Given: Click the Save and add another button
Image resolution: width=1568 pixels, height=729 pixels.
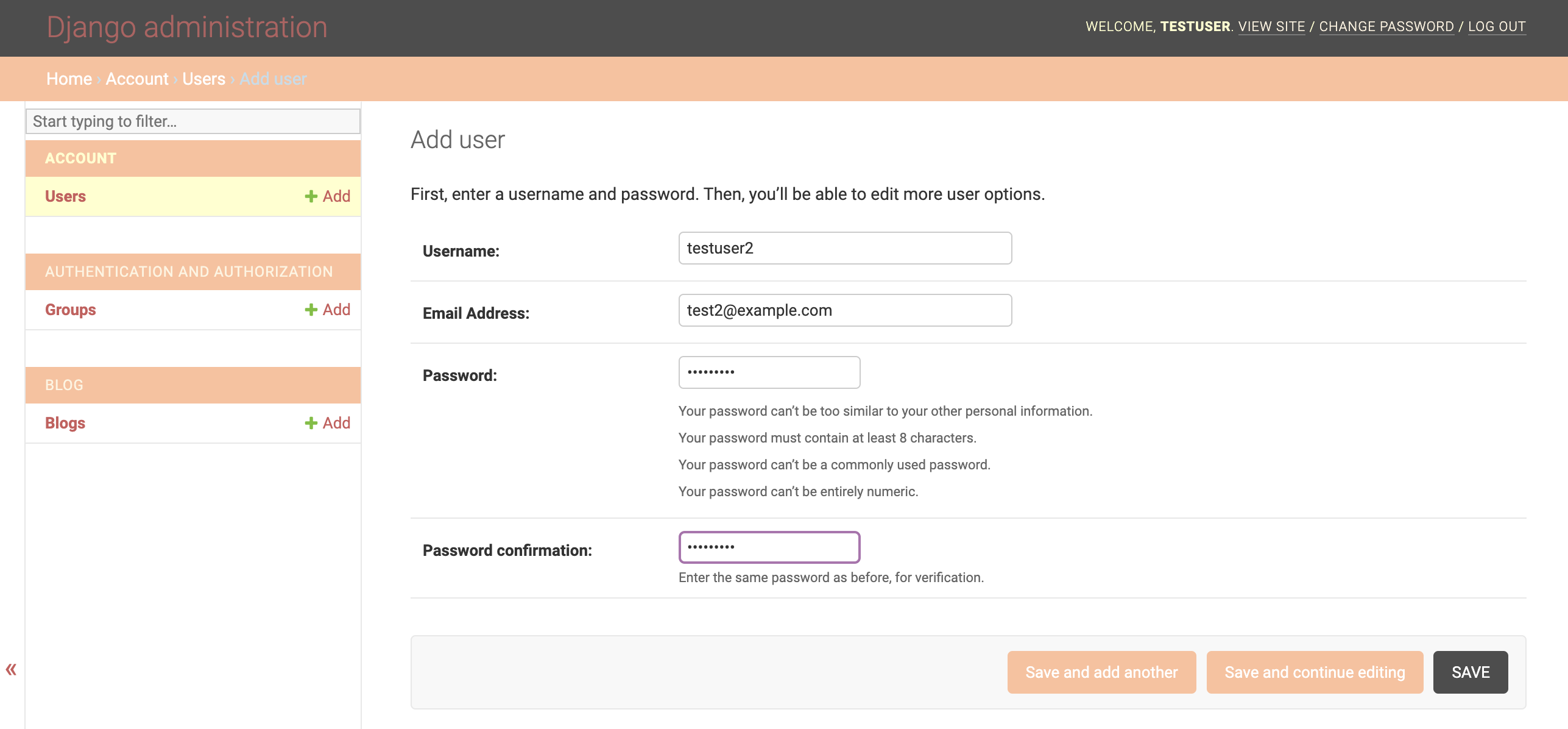Looking at the screenshot, I should click(x=1101, y=672).
